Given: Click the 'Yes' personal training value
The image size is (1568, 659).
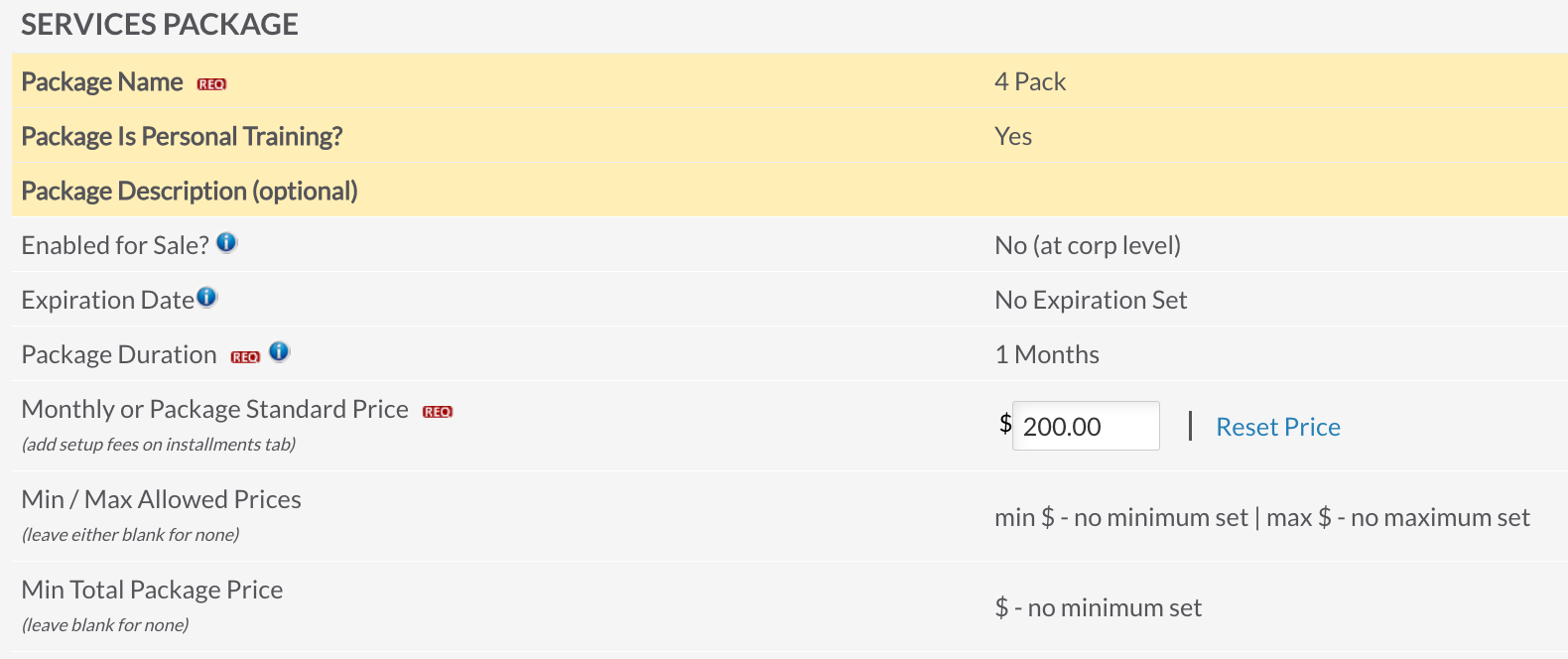Looking at the screenshot, I should coord(1013,136).
